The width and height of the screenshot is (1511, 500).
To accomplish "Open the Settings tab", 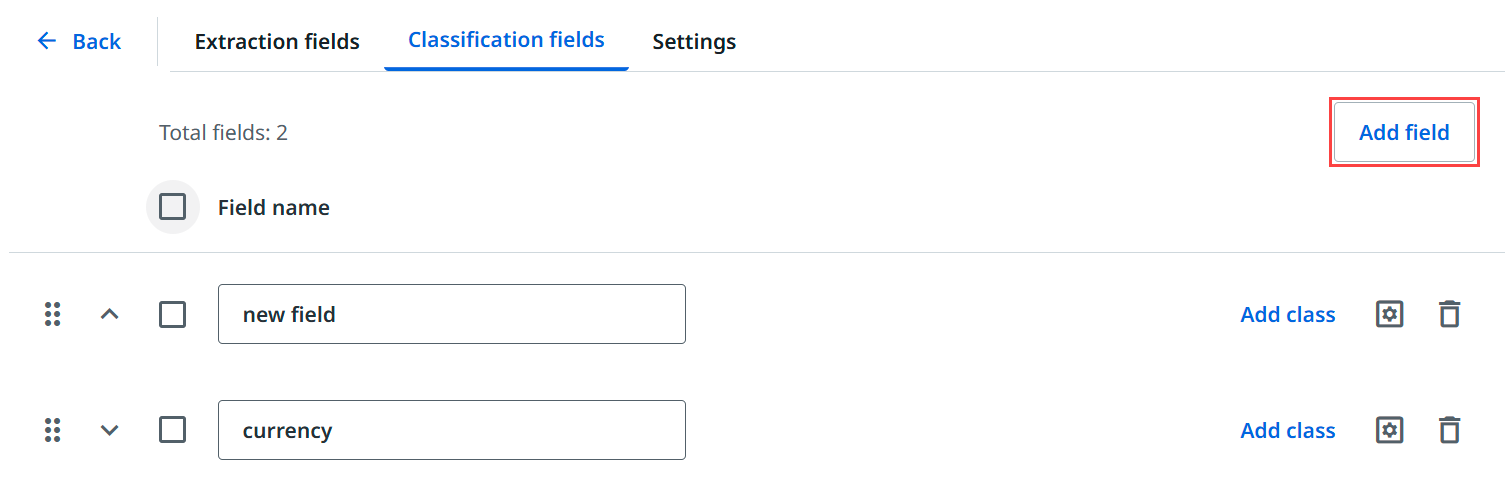I will click(x=694, y=42).
